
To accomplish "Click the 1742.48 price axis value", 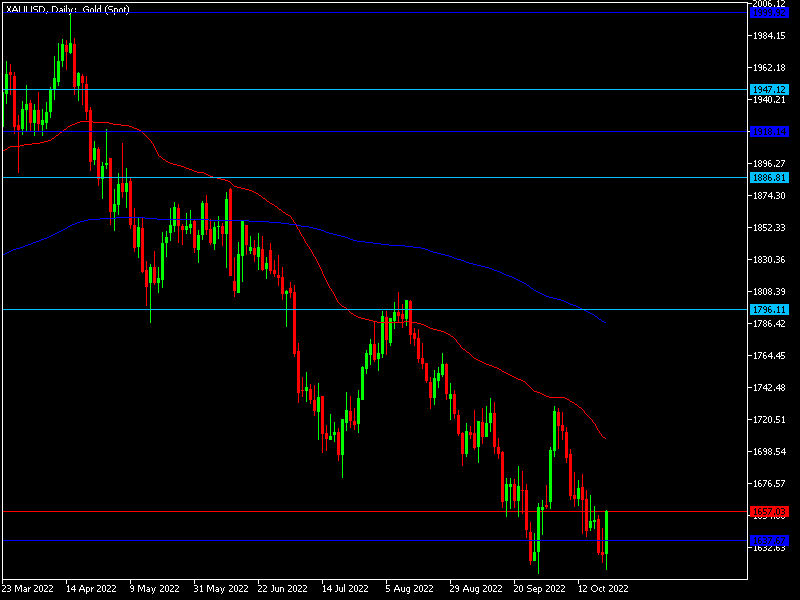I will pyautogui.click(x=769, y=388).
